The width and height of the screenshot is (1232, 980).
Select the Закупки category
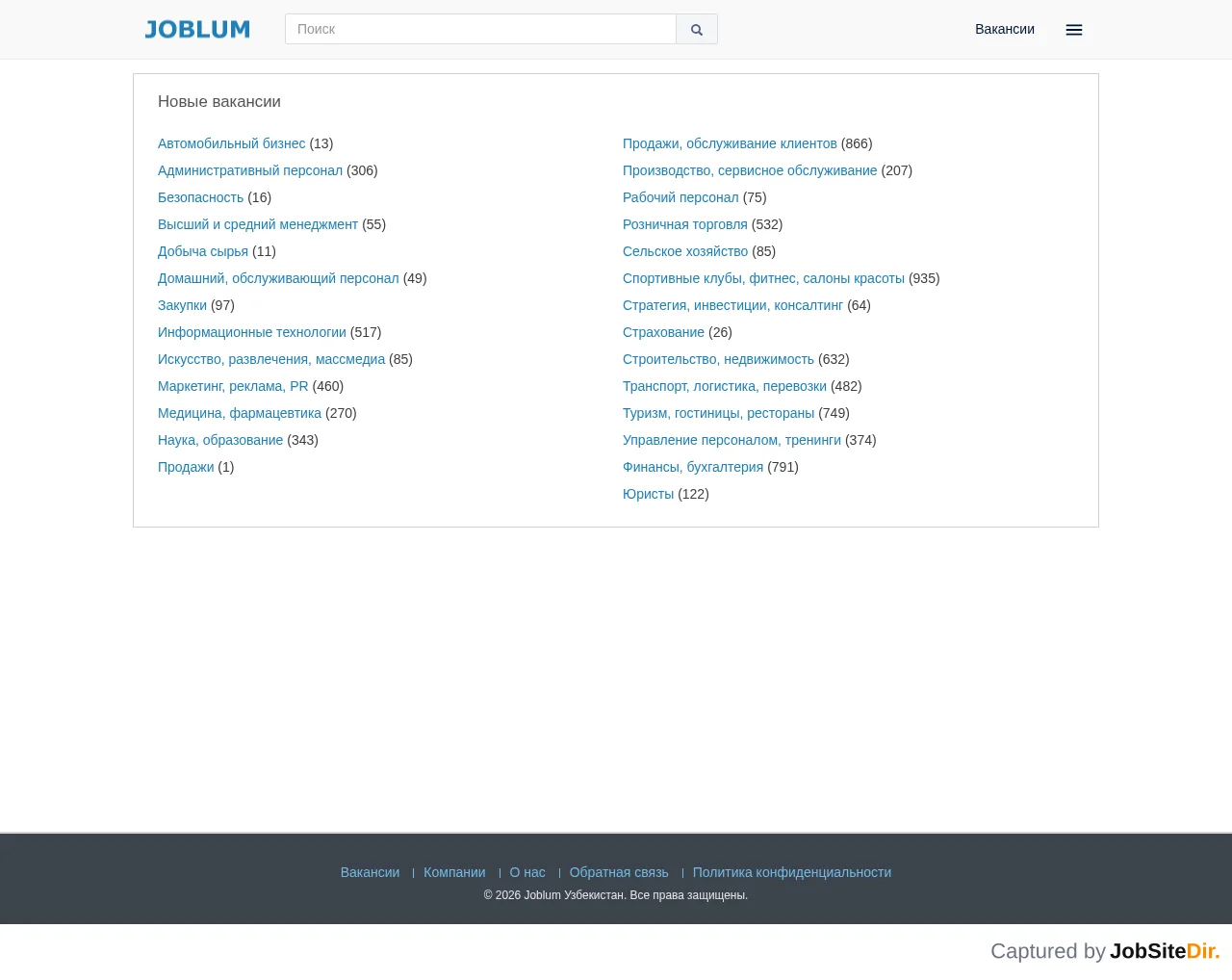tap(182, 305)
